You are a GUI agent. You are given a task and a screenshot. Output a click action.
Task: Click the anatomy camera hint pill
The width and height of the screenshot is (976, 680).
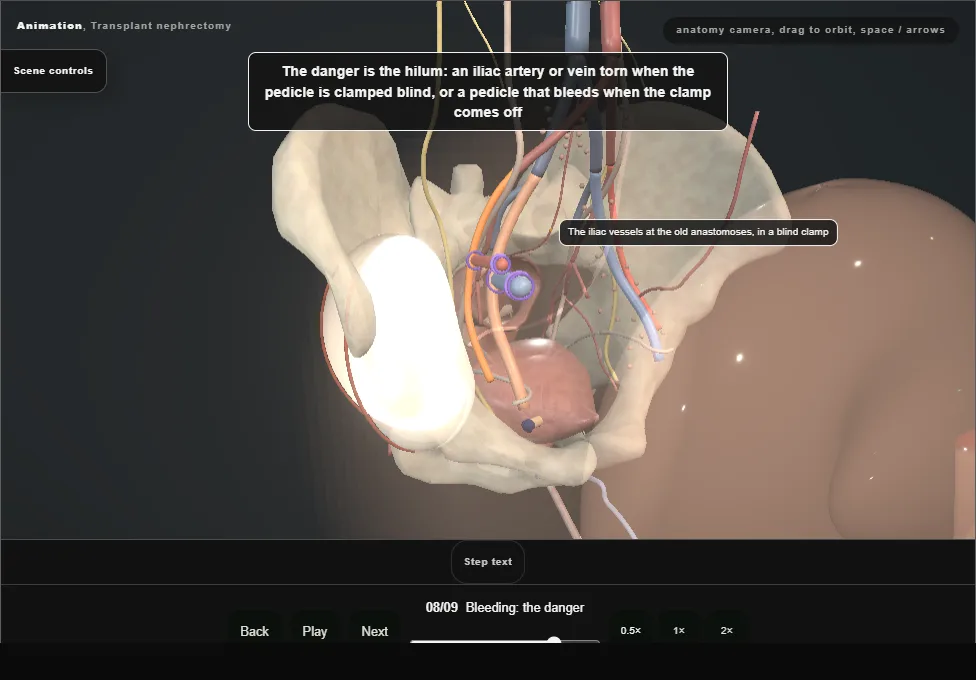click(810, 30)
